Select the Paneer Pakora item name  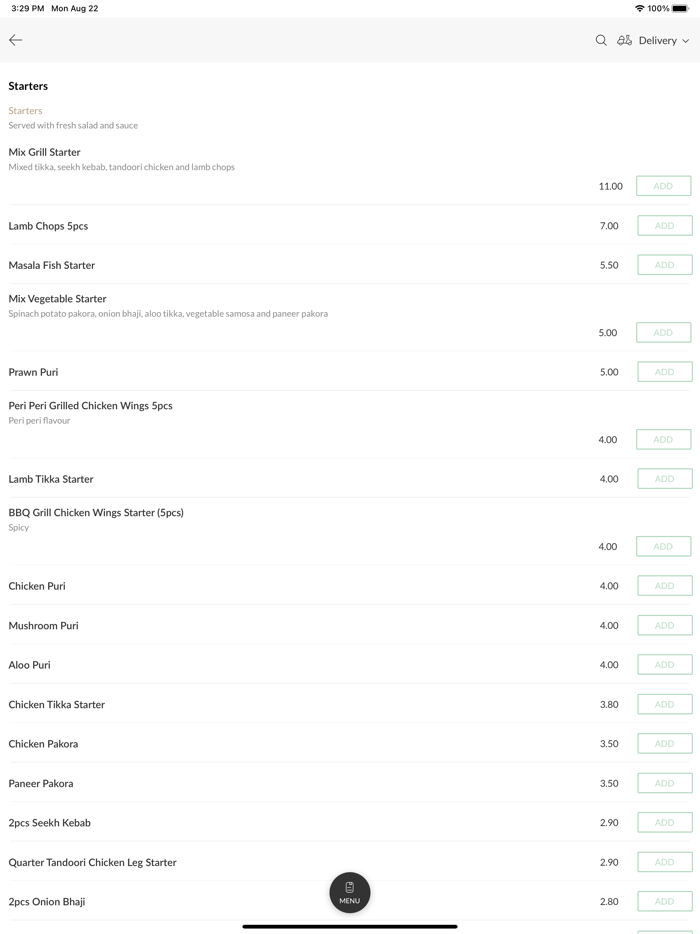pos(41,784)
